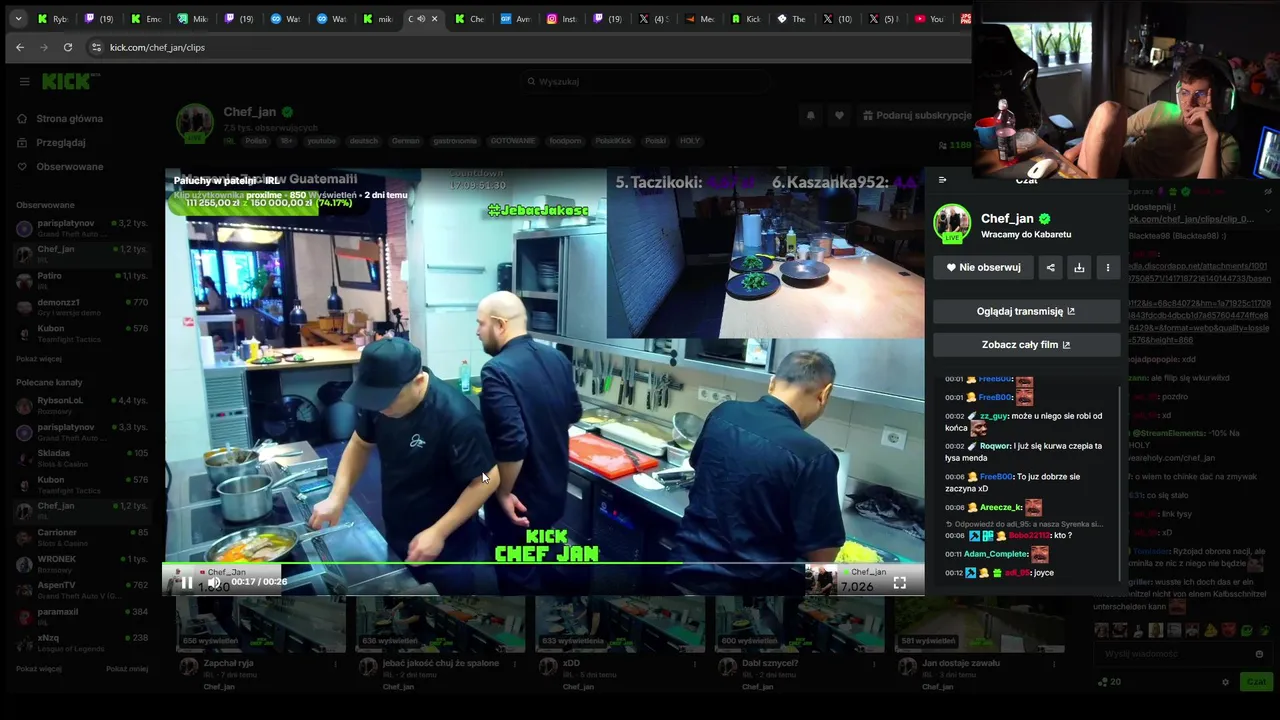Open the Zapchał ryja clip thumbnail

coord(261,624)
